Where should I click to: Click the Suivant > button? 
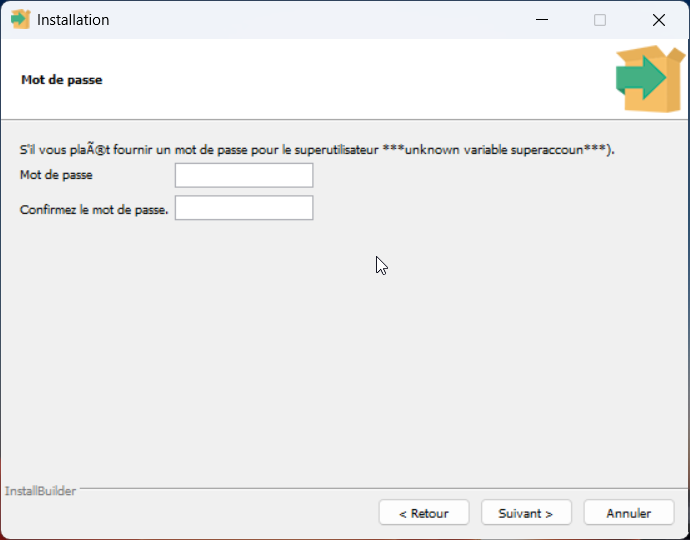526,512
